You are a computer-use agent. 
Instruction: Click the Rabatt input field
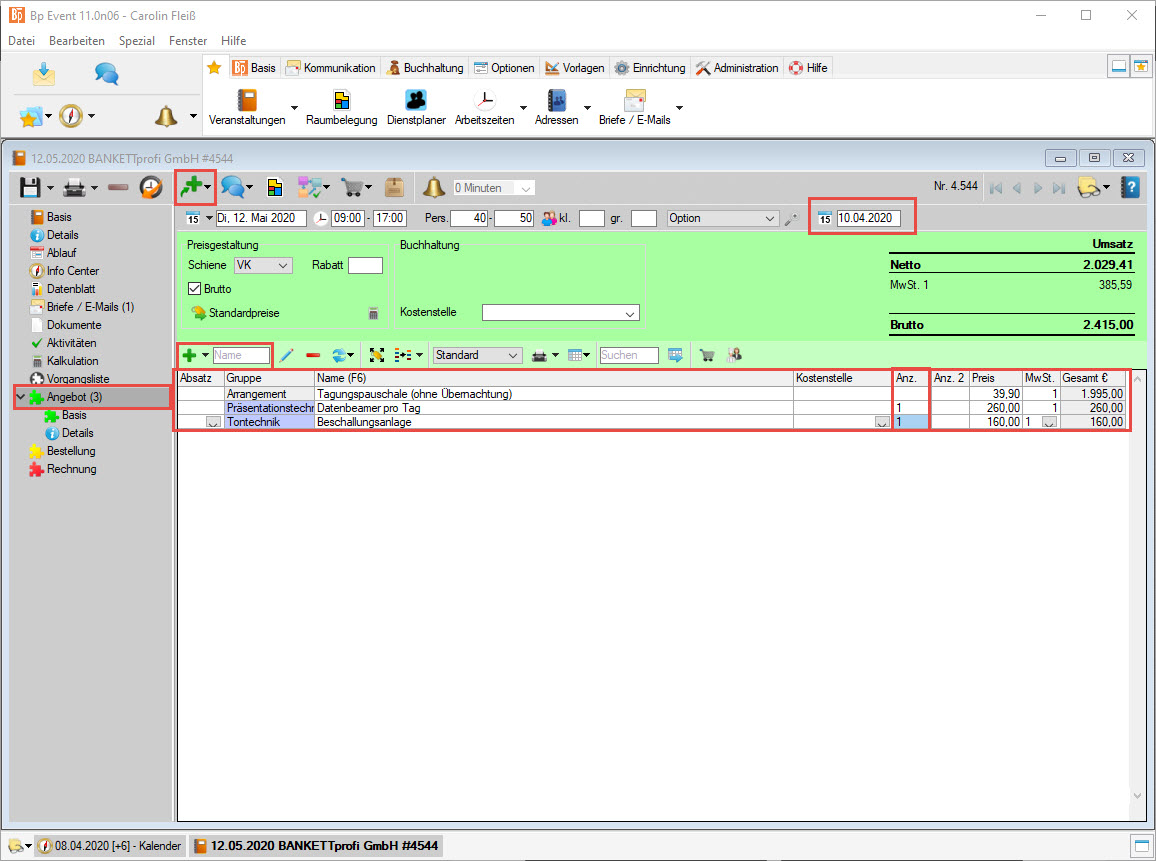tap(365, 266)
